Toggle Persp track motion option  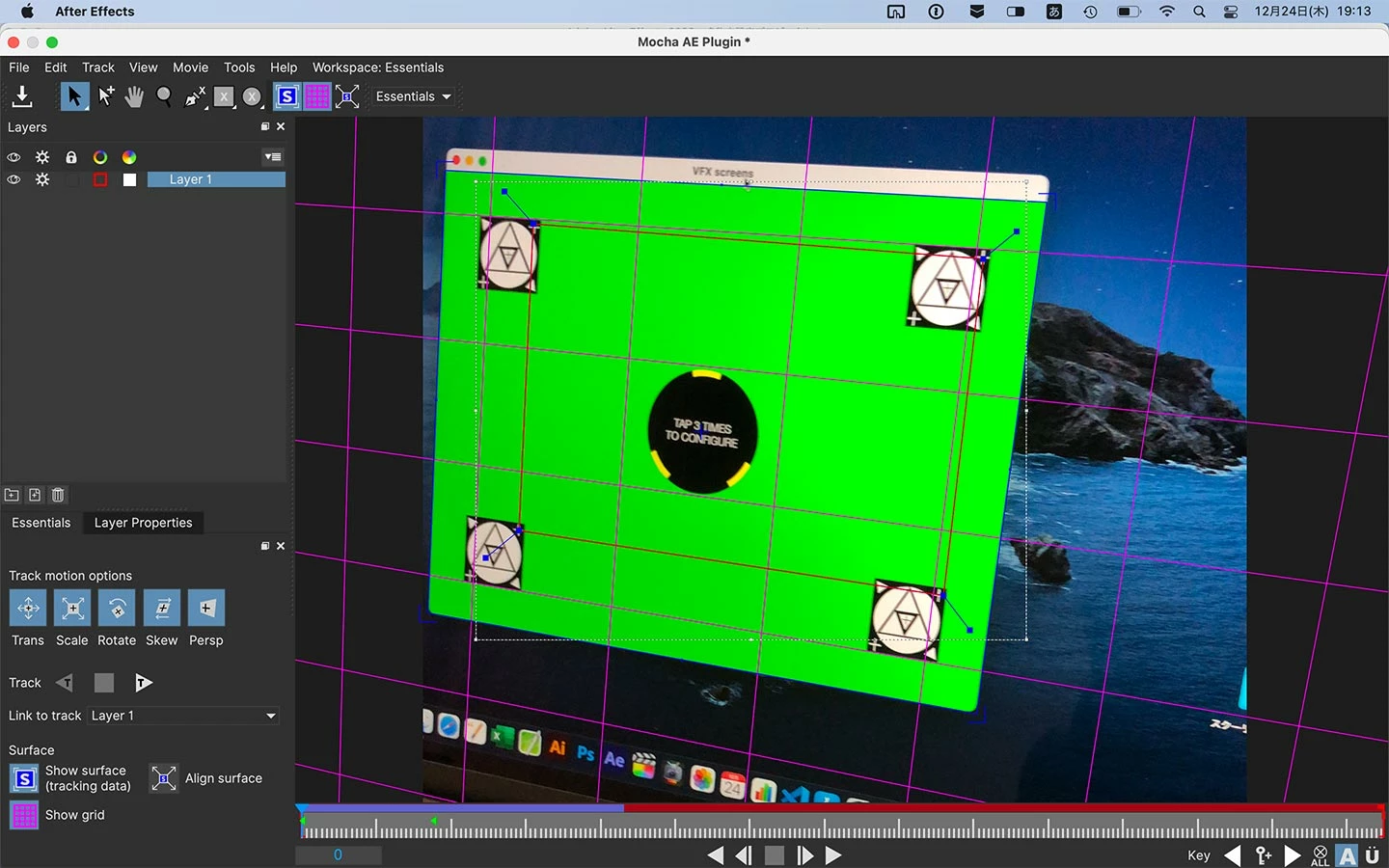click(206, 609)
